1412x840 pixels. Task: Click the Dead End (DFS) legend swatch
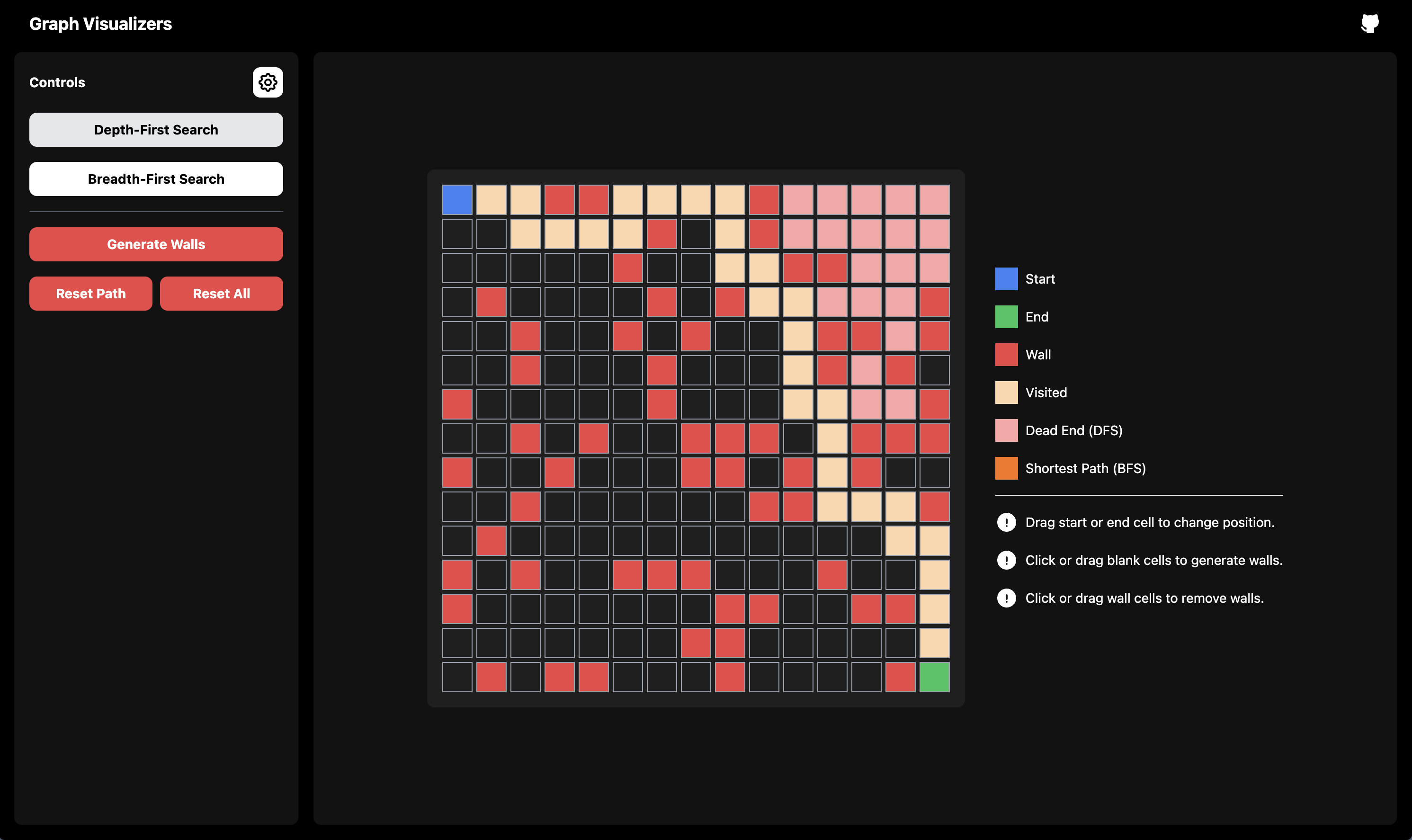[x=1006, y=430]
